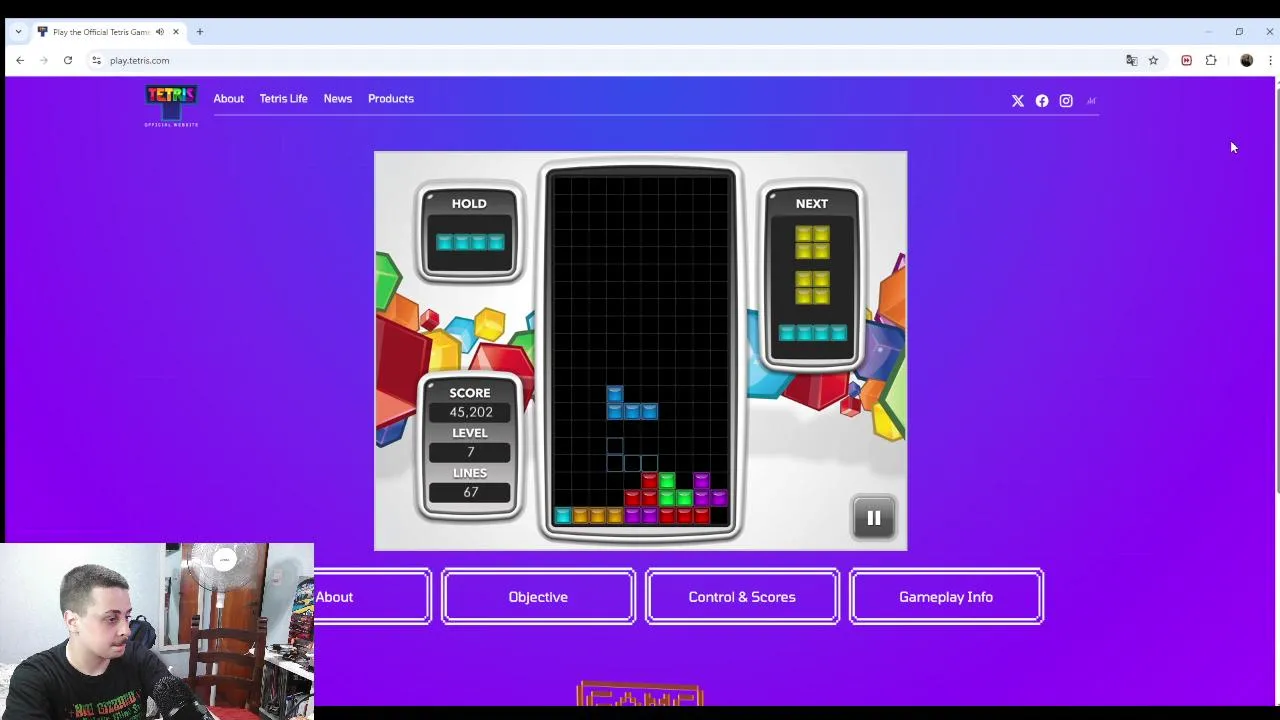The height and width of the screenshot is (720, 1280).
Task: Open the News menu item
Action: (337, 99)
